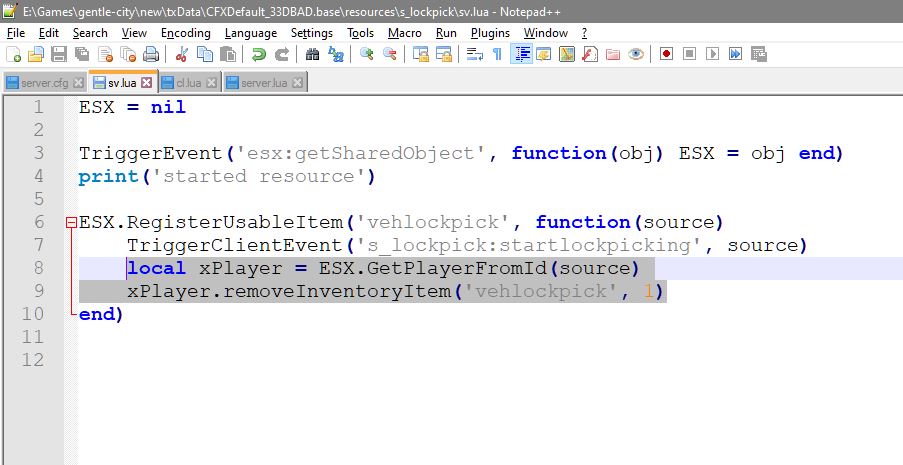Image resolution: width=903 pixels, height=465 pixels.
Task: Switch to the cl.lua tab
Action: tap(188, 83)
